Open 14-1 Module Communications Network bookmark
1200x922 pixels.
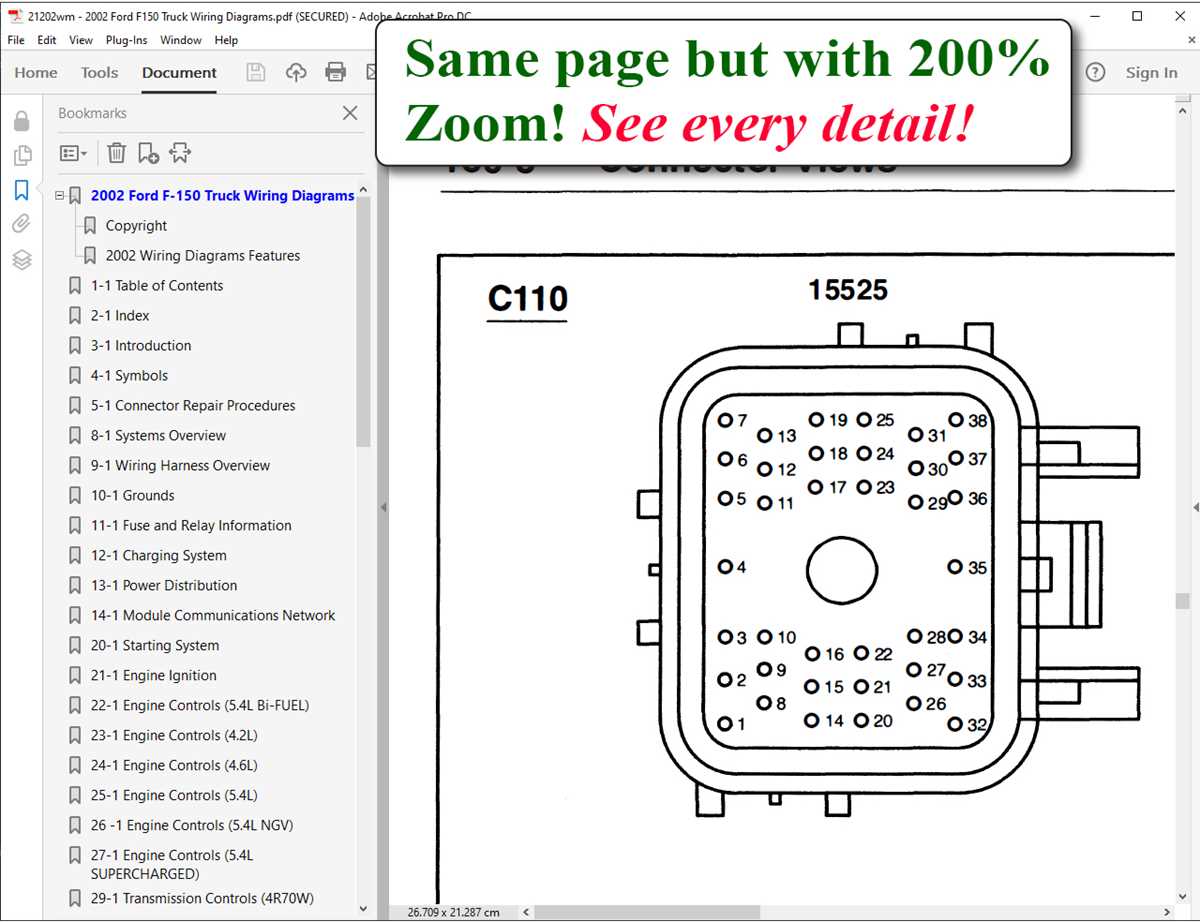(x=213, y=616)
